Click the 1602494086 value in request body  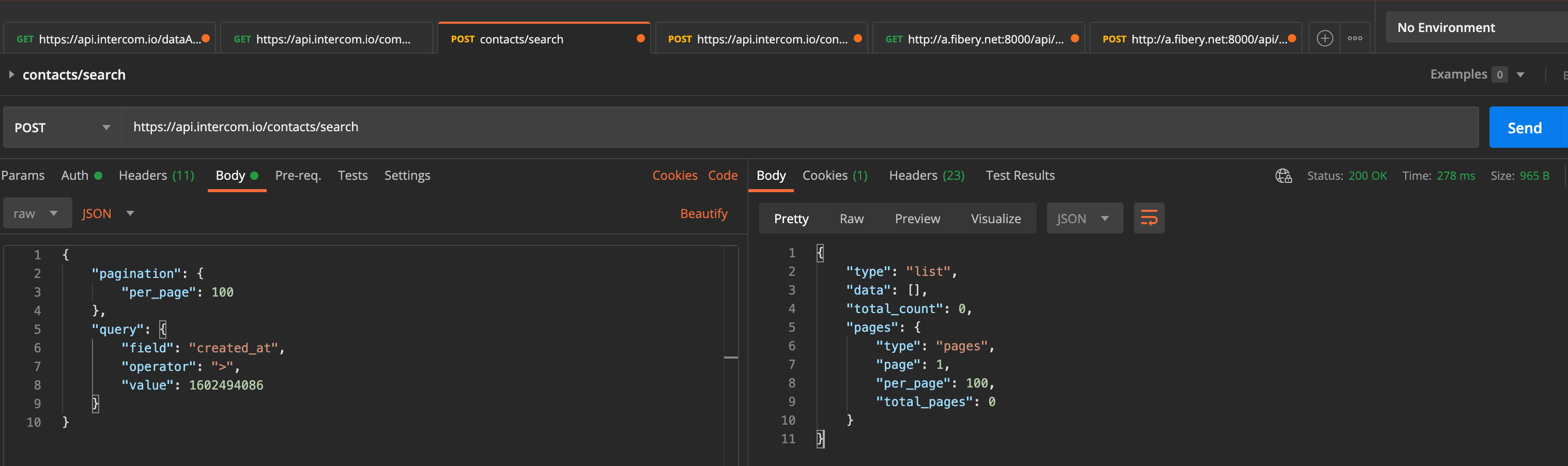tap(226, 384)
